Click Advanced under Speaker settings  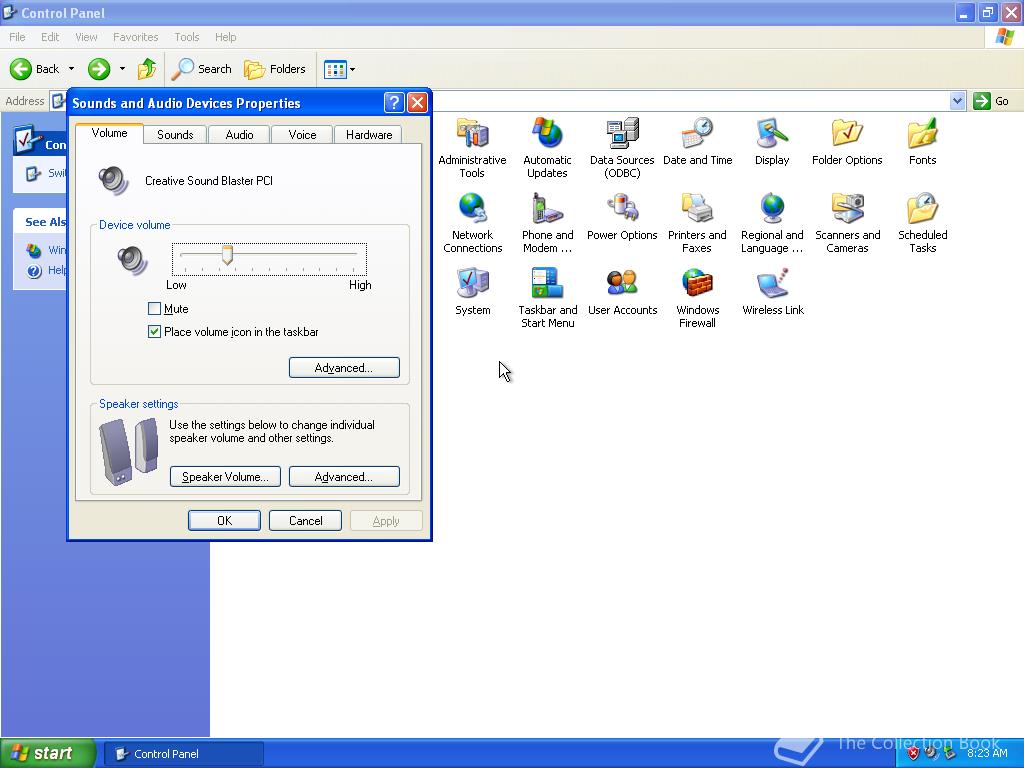(344, 477)
